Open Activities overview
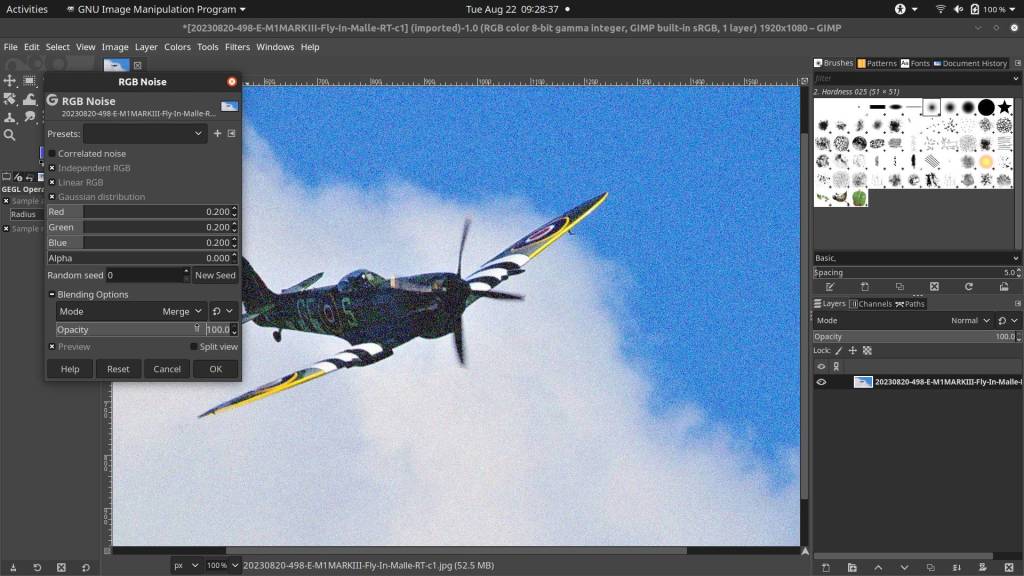 click(27, 9)
